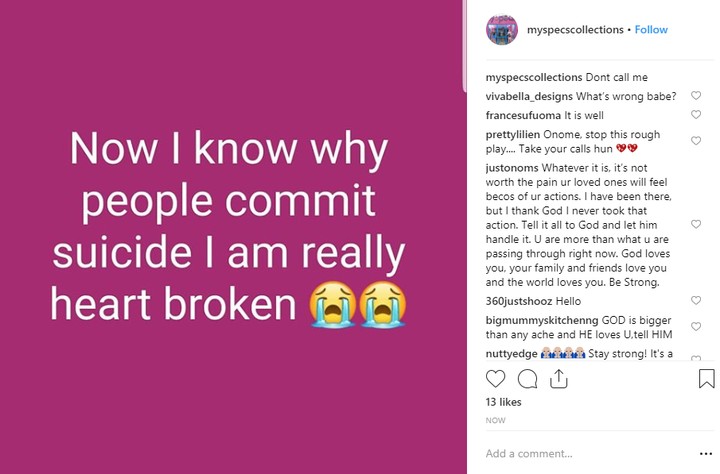
Task: Like the post with the heart icon
Action: [x=495, y=379]
